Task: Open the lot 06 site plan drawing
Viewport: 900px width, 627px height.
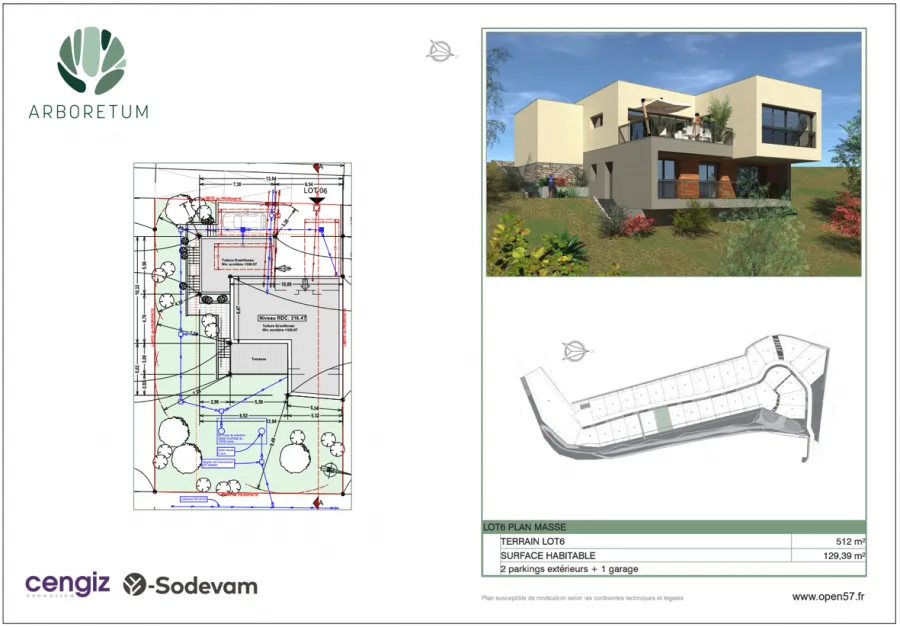Action: [x=242, y=336]
